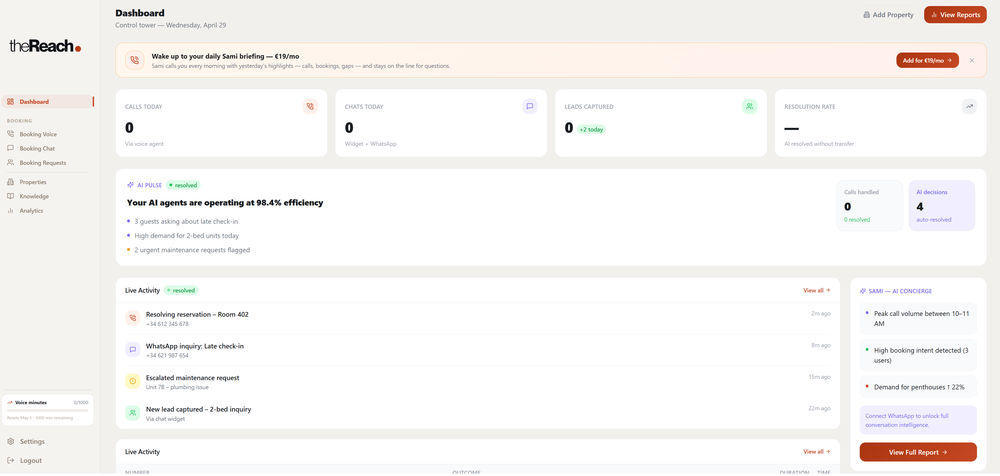This screenshot has height=476, width=1000.
Task: Click '2 urgent maintenance requests flagged'
Action: click(192, 250)
